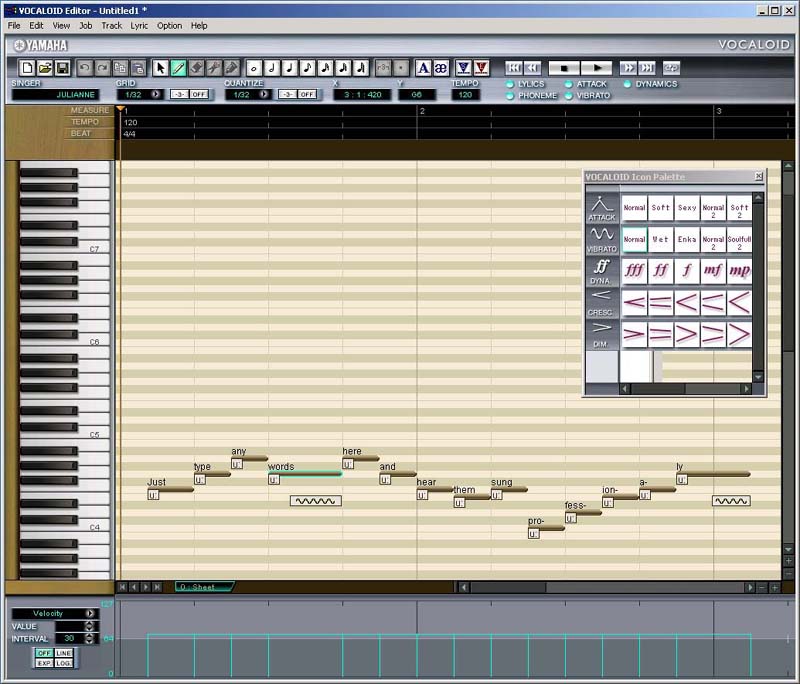The width and height of the screenshot is (800, 684).
Task: Open the Lyric menu
Action: pyautogui.click(x=139, y=26)
